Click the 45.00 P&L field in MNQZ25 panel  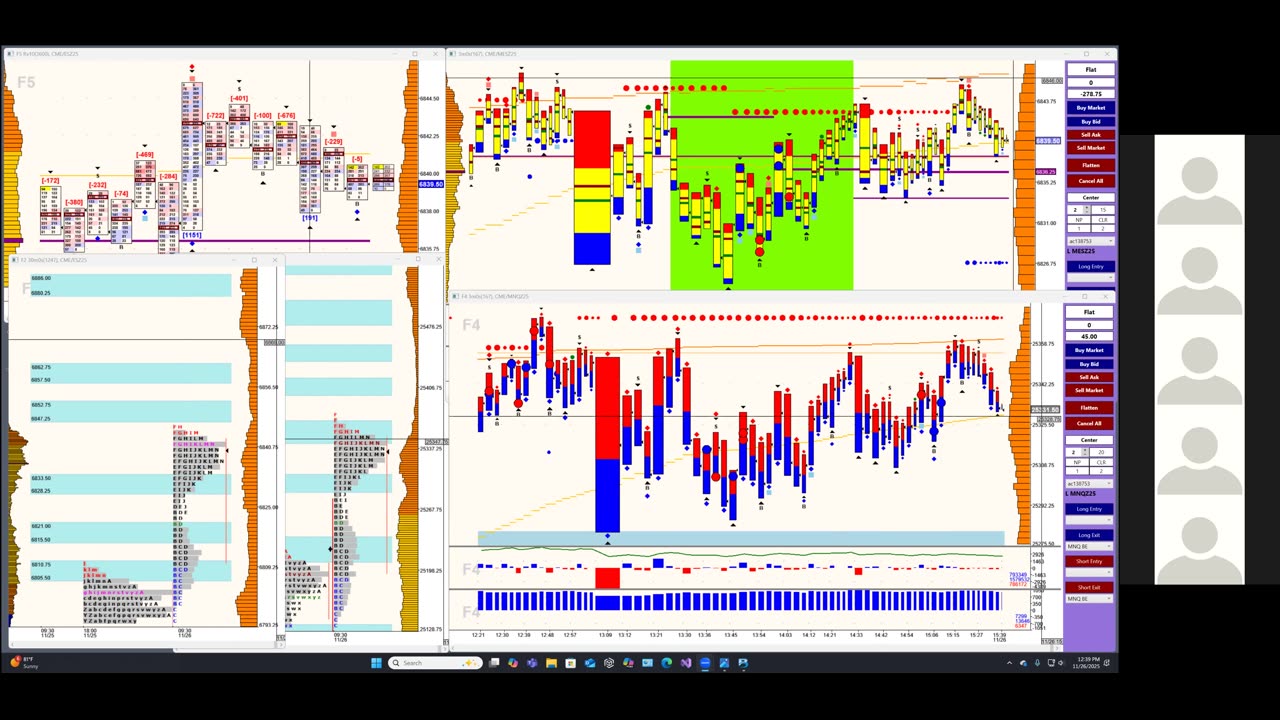(1089, 336)
